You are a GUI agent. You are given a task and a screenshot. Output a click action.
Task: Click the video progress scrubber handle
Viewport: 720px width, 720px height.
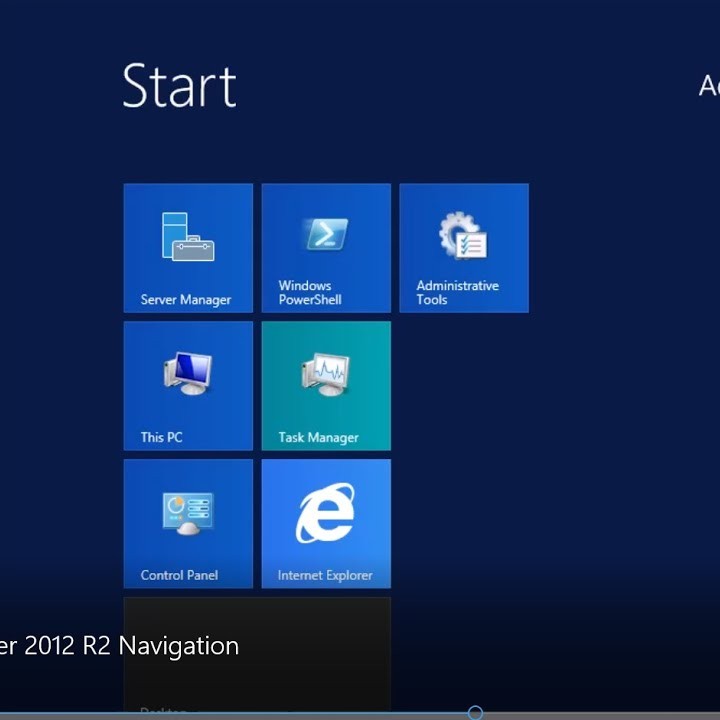point(475,713)
